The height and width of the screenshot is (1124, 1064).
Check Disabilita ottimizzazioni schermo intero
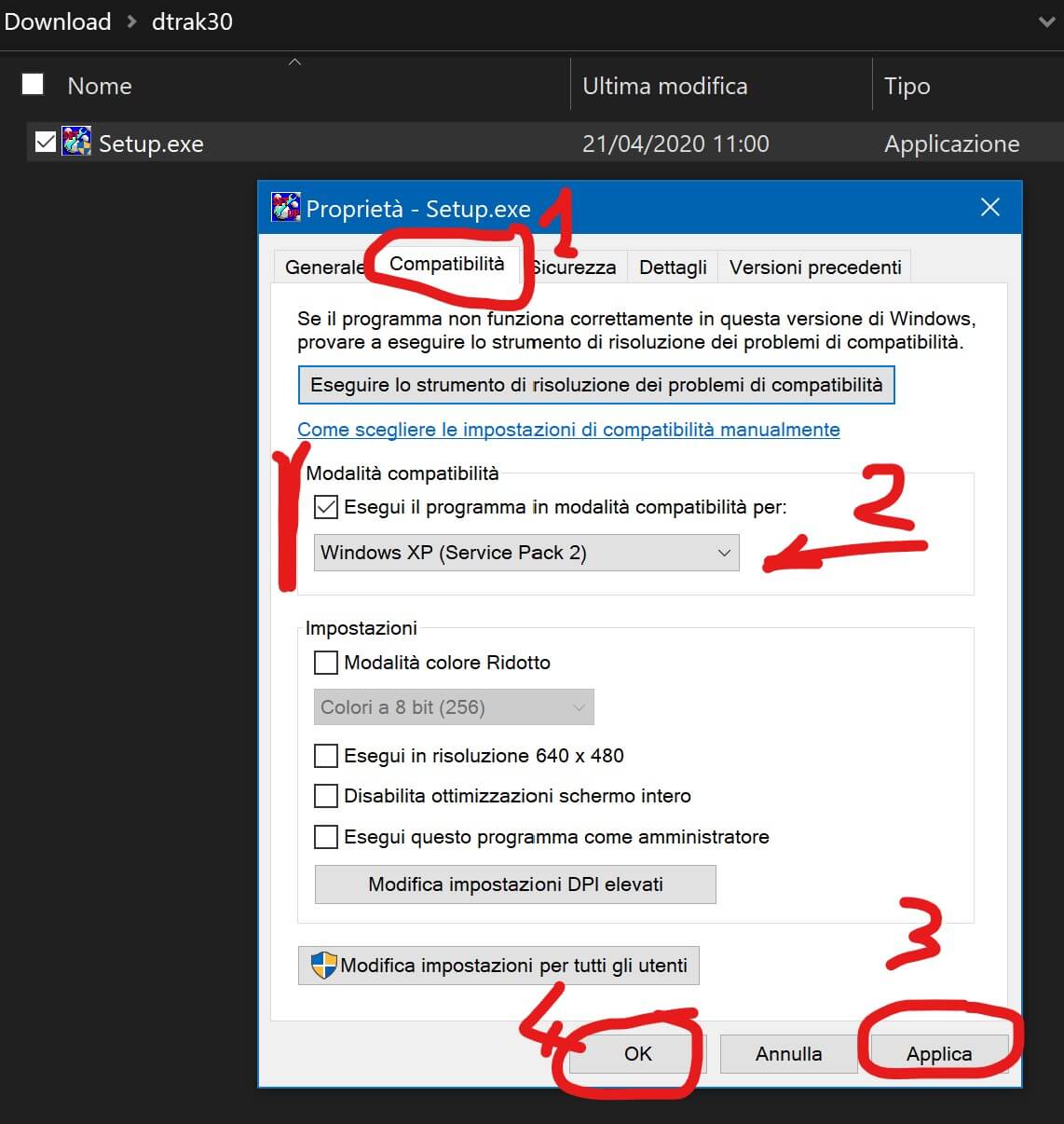pyautogui.click(x=326, y=796)
